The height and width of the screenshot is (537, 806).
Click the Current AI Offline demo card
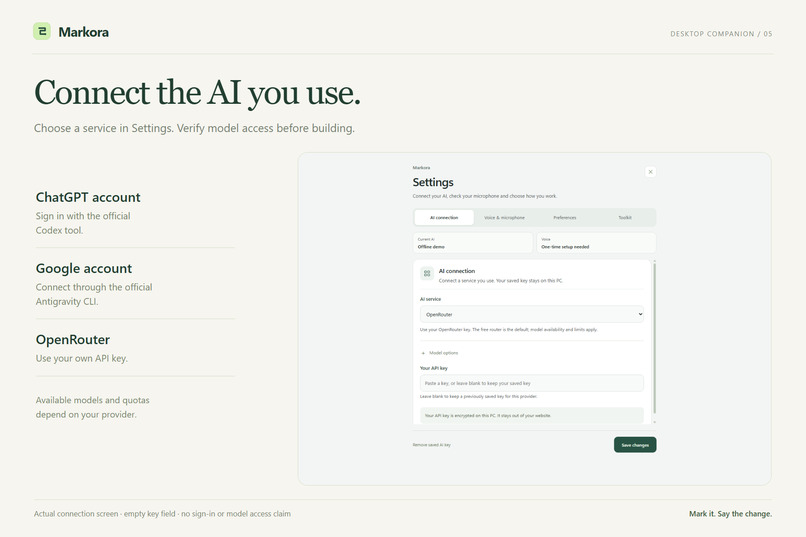(472, 243)
